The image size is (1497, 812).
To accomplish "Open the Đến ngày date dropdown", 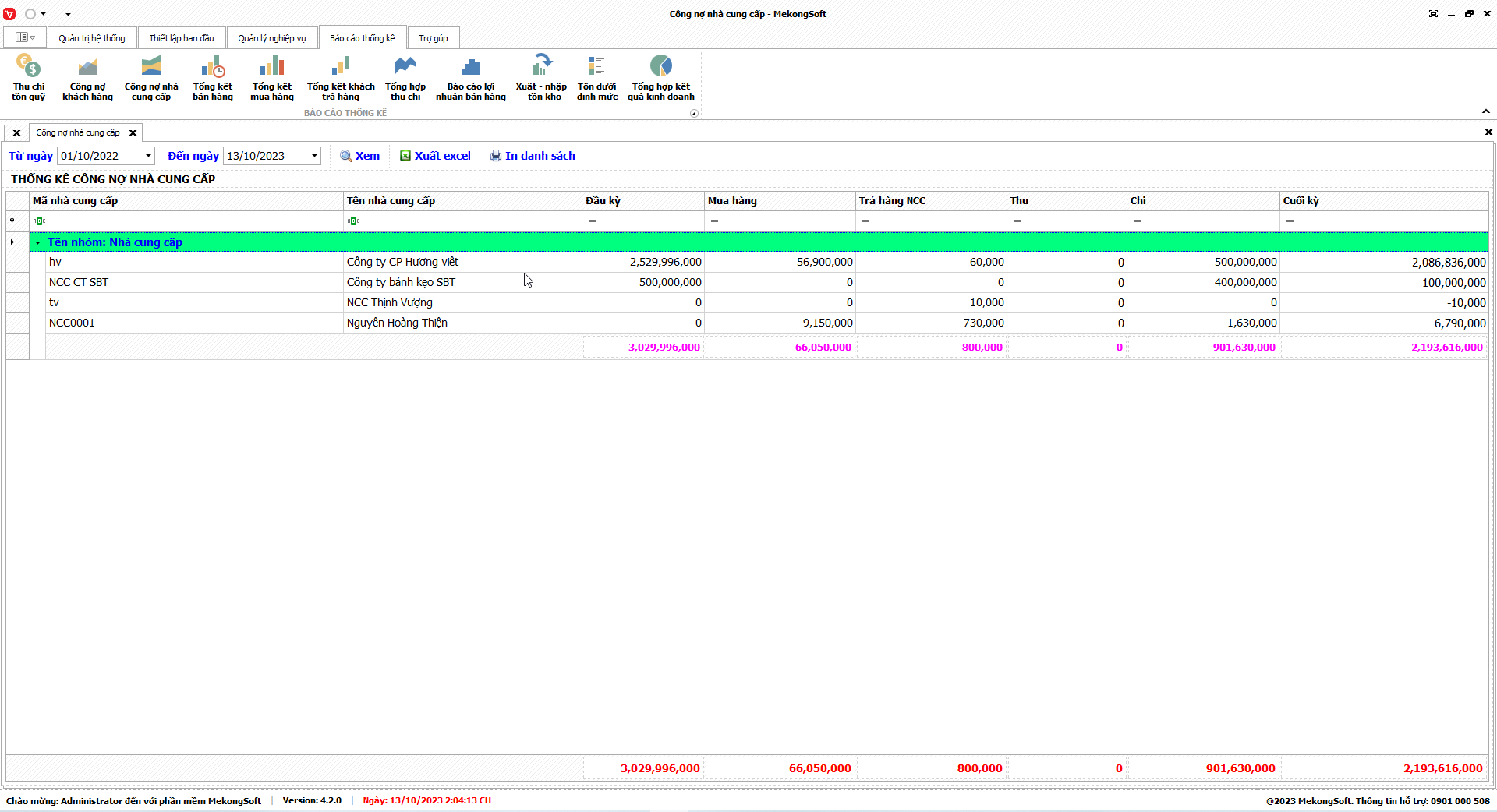I will (314, 156).
